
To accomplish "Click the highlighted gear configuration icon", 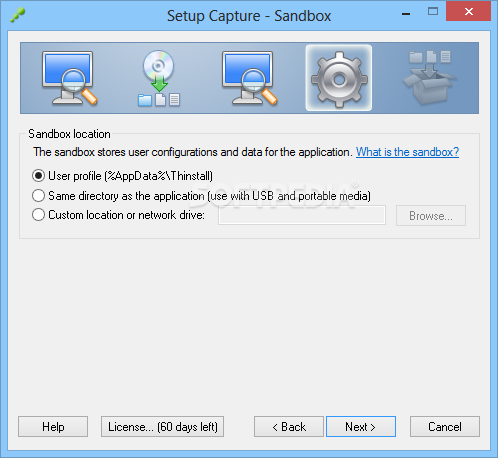I will pos(339,78).
